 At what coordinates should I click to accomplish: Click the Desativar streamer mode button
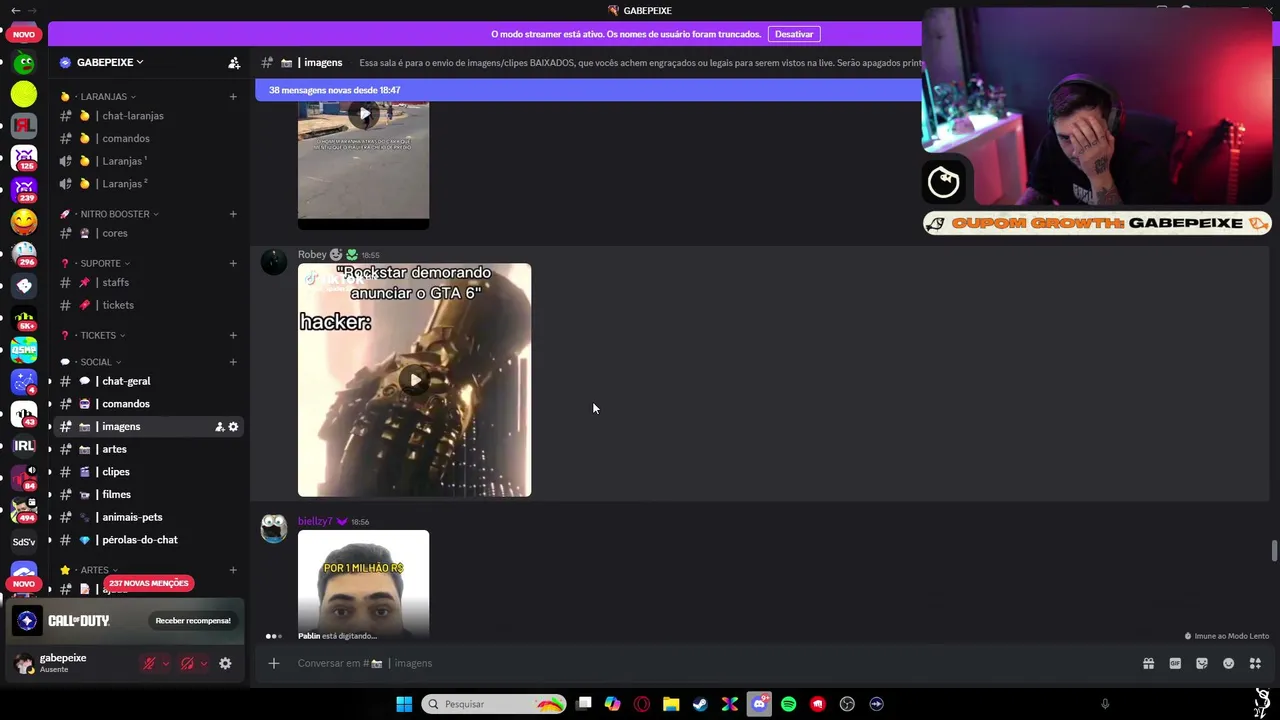(x=794, y=34)
